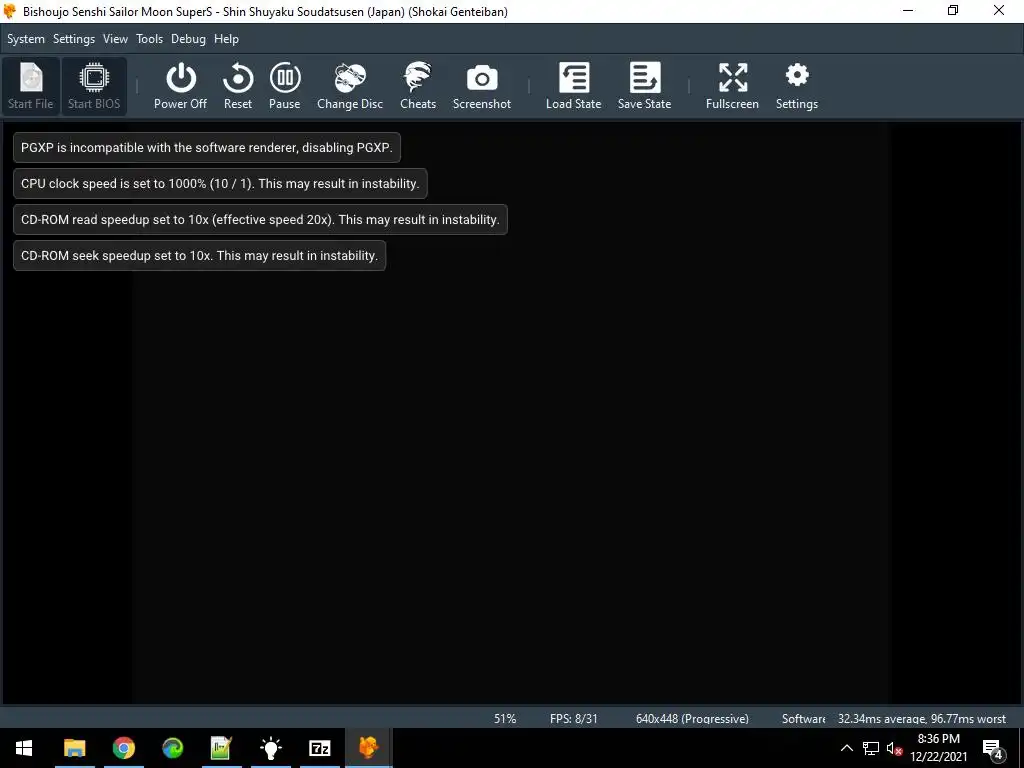Open the Help menu

pyautogui.click(x=227, y=39)
